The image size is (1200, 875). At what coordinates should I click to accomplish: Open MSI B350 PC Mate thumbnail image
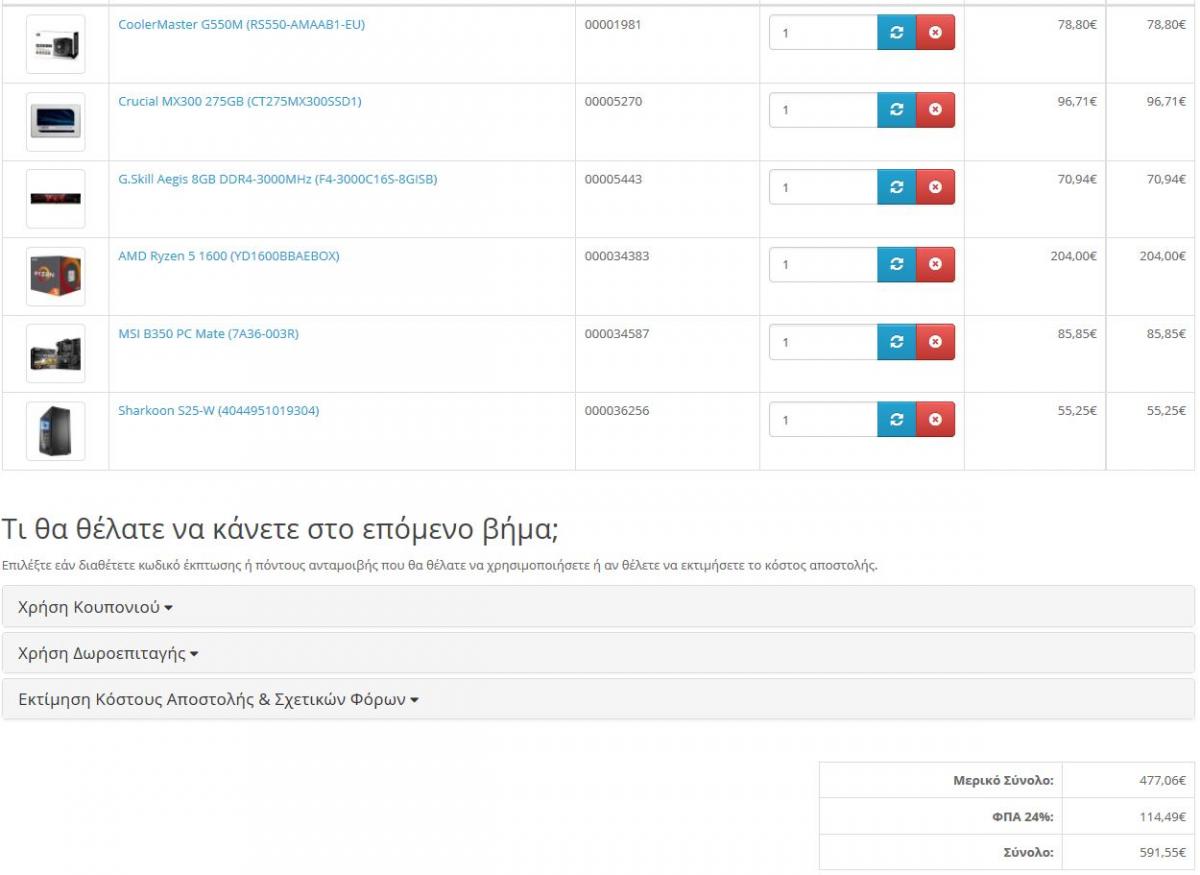[56, 354]
